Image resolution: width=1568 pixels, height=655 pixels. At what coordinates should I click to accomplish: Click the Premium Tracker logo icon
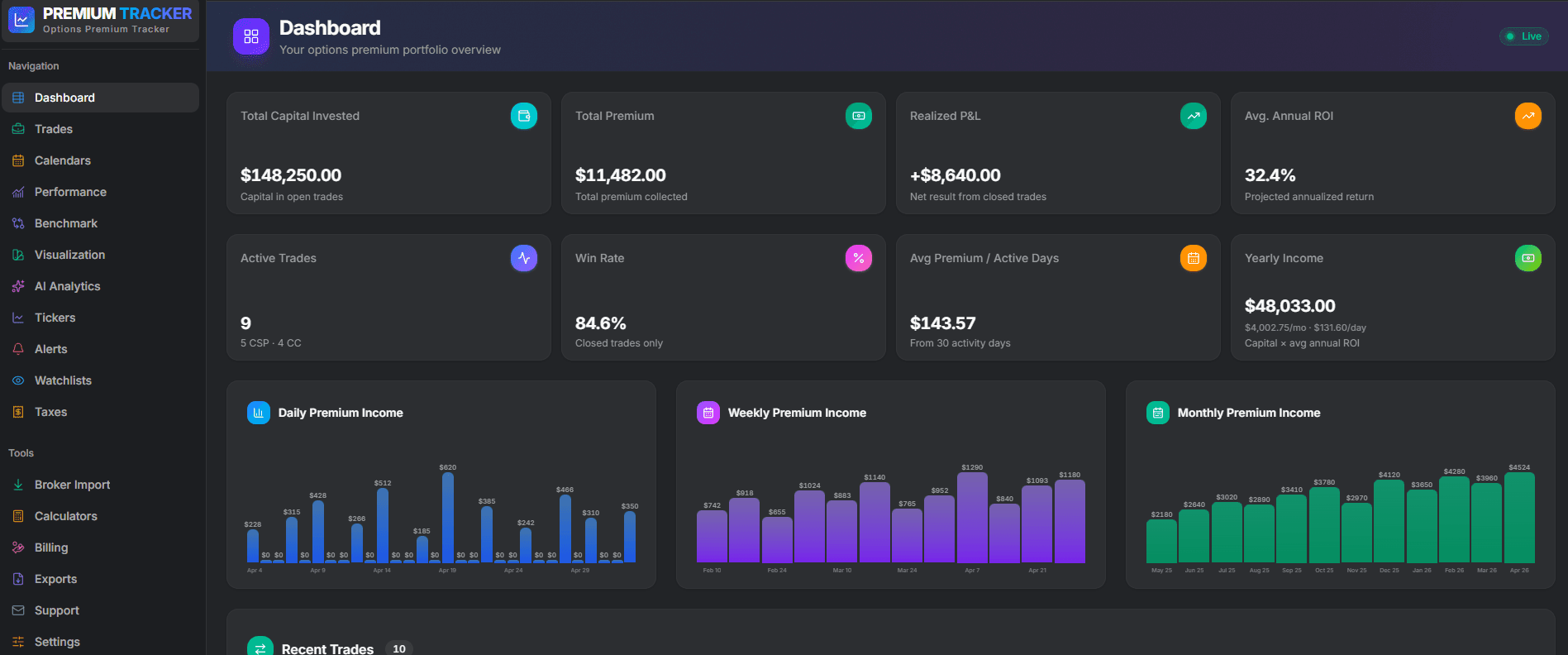pos(21,20)
